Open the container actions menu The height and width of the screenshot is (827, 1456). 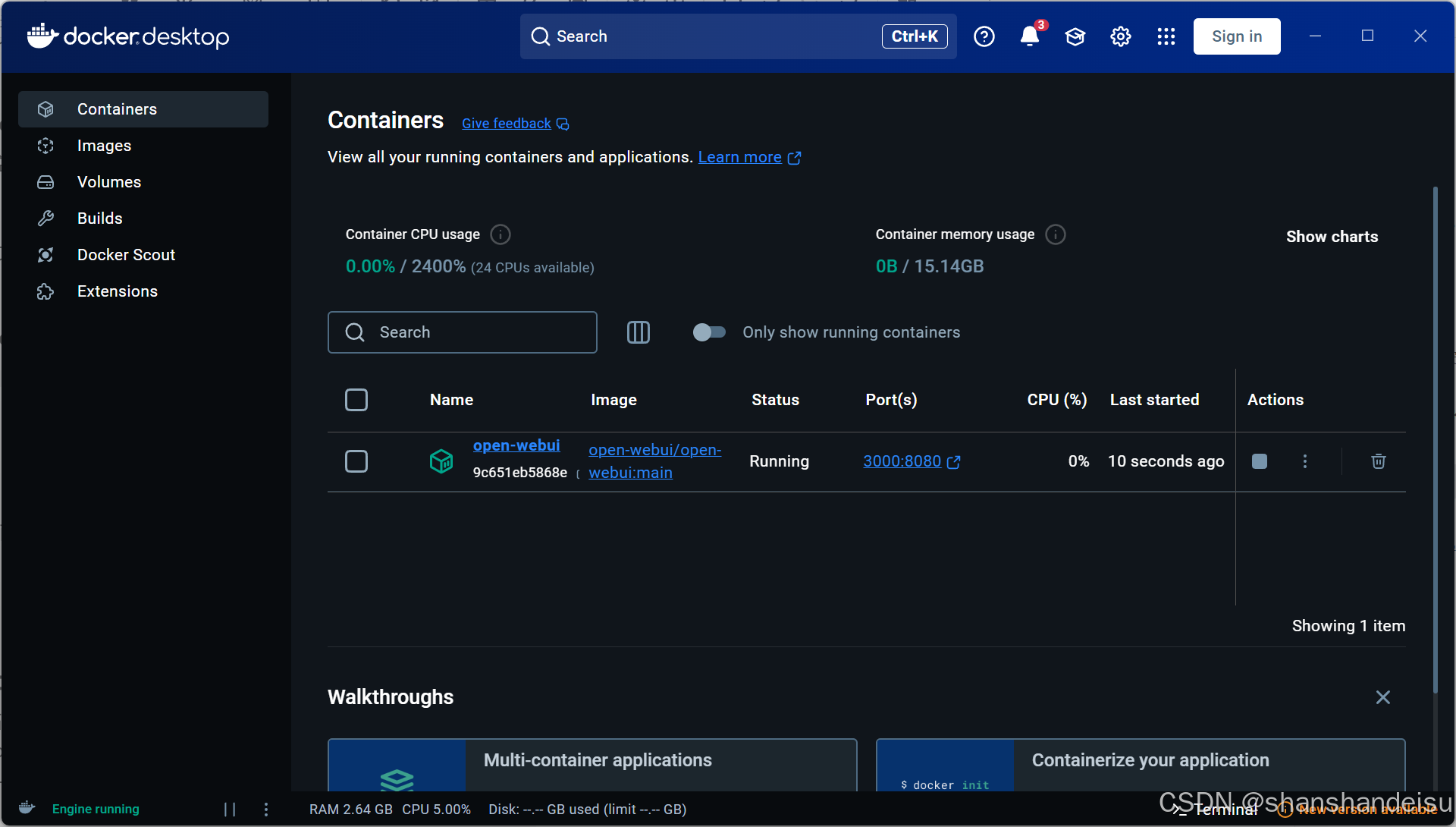point(1304,461)
